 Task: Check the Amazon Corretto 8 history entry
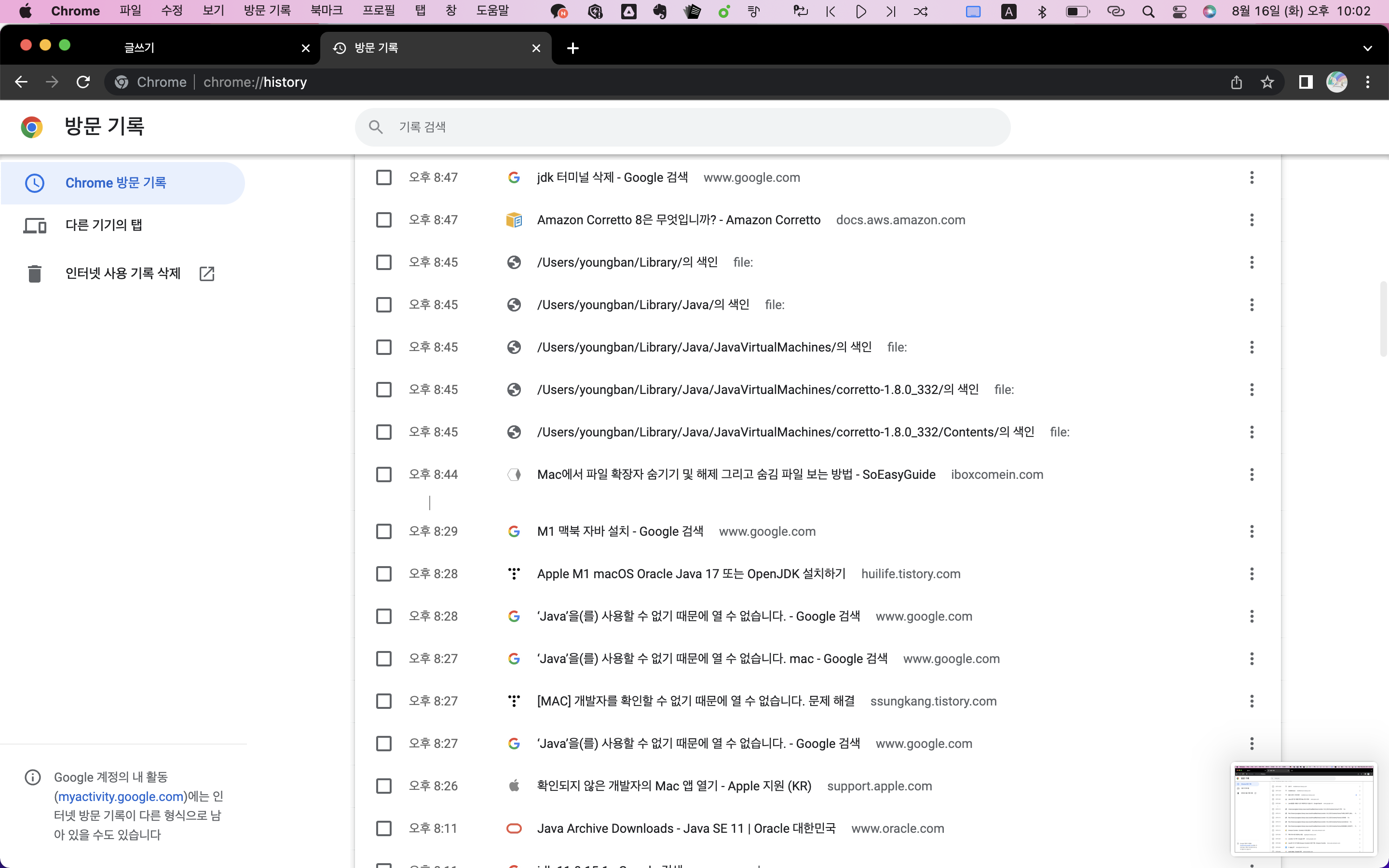(x=383, y=220)
